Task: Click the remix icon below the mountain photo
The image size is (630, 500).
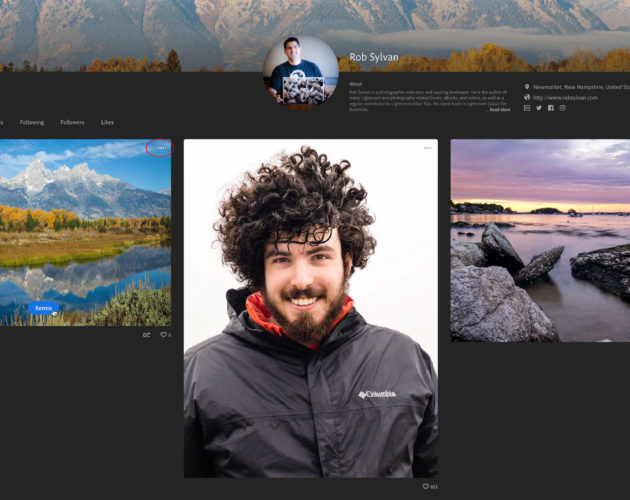Action: point(147,335)
